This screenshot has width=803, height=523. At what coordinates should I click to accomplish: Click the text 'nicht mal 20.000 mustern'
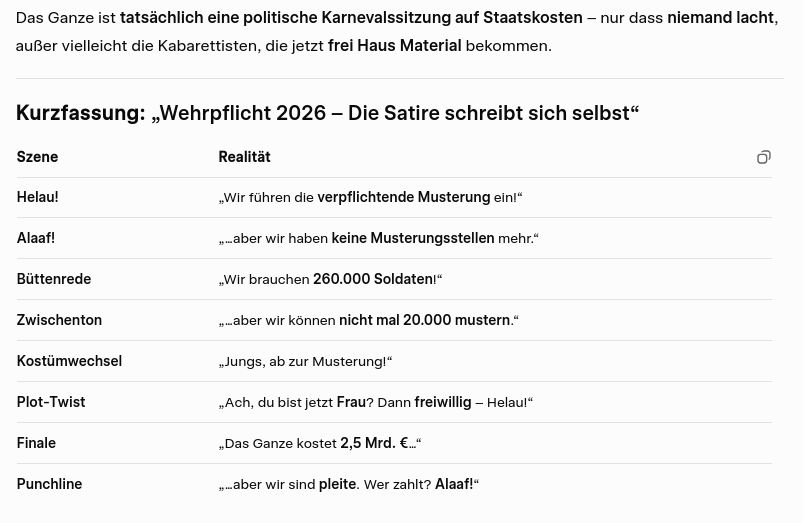coord(424,320)
